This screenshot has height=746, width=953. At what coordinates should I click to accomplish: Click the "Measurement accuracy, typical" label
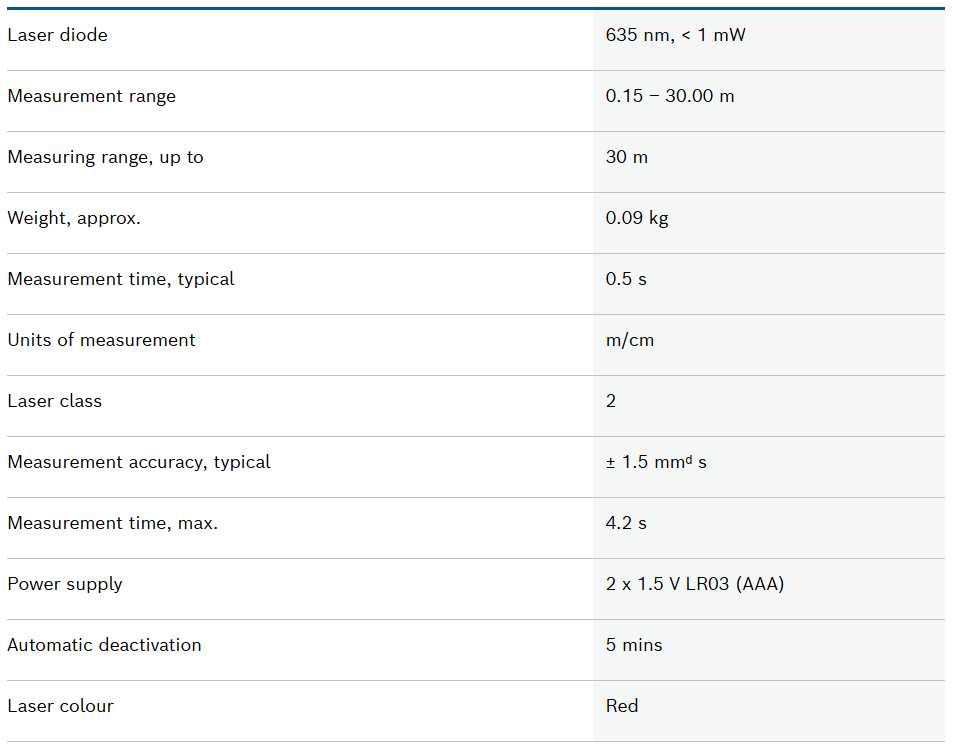pyautogui.click(x=139, y=462)
